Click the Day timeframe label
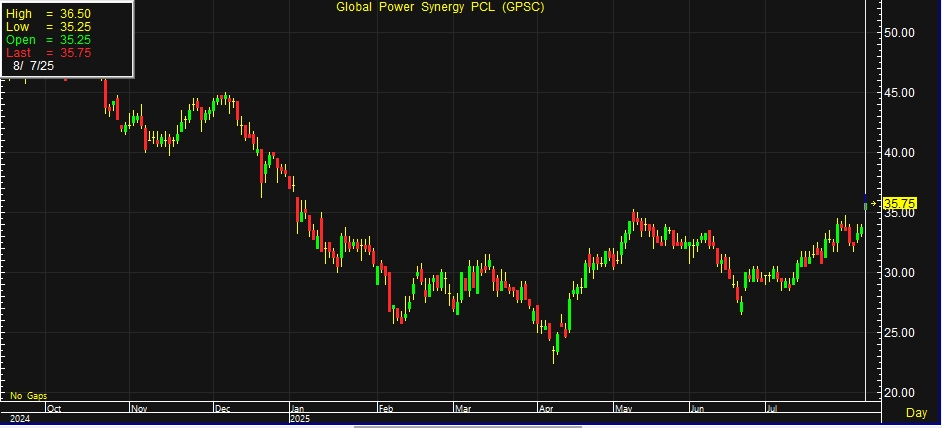The height and width of the screenshot is (428, 942). tap(916, 413)
